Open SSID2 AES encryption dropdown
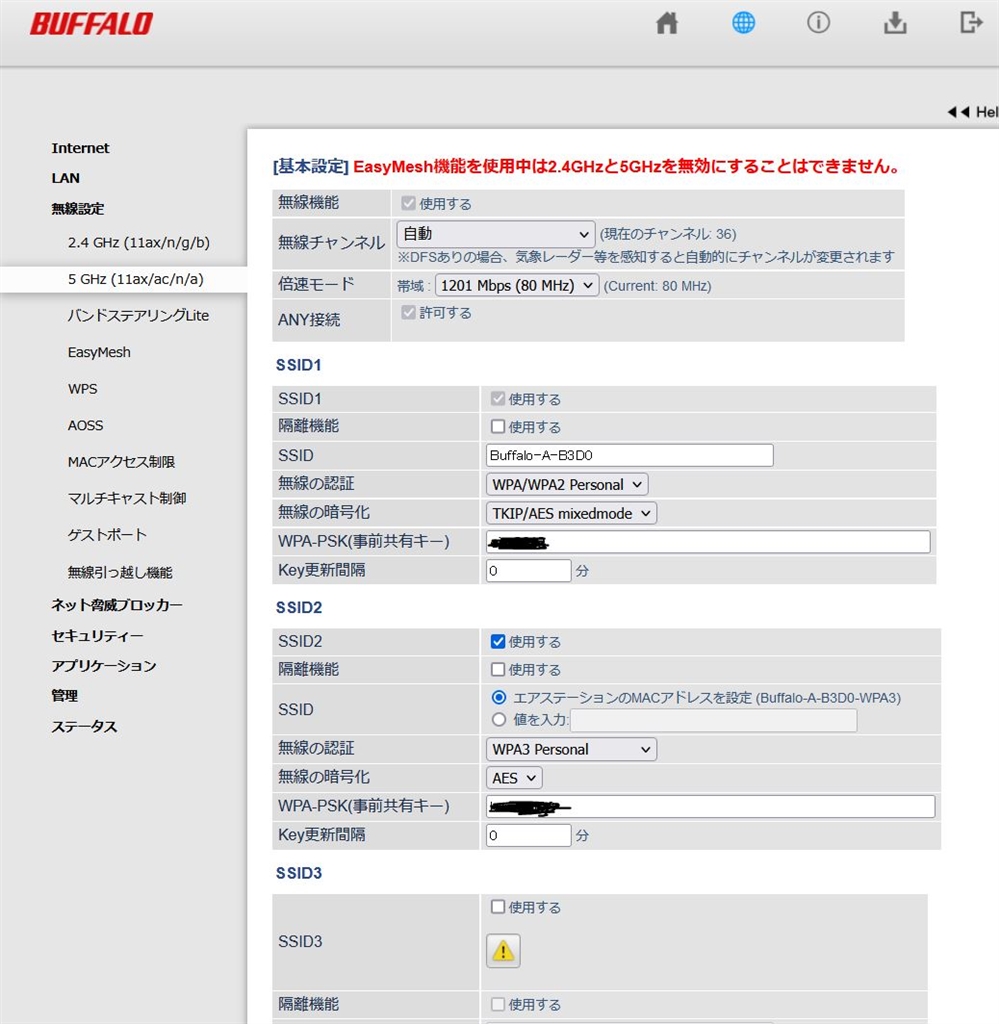The image size is (999, 1024). coord(514,778)
